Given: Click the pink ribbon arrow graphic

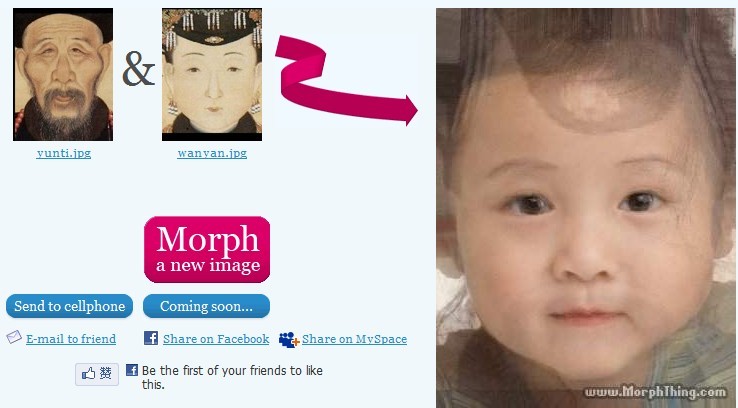Looking at the screenshot, I should point(345,80).
